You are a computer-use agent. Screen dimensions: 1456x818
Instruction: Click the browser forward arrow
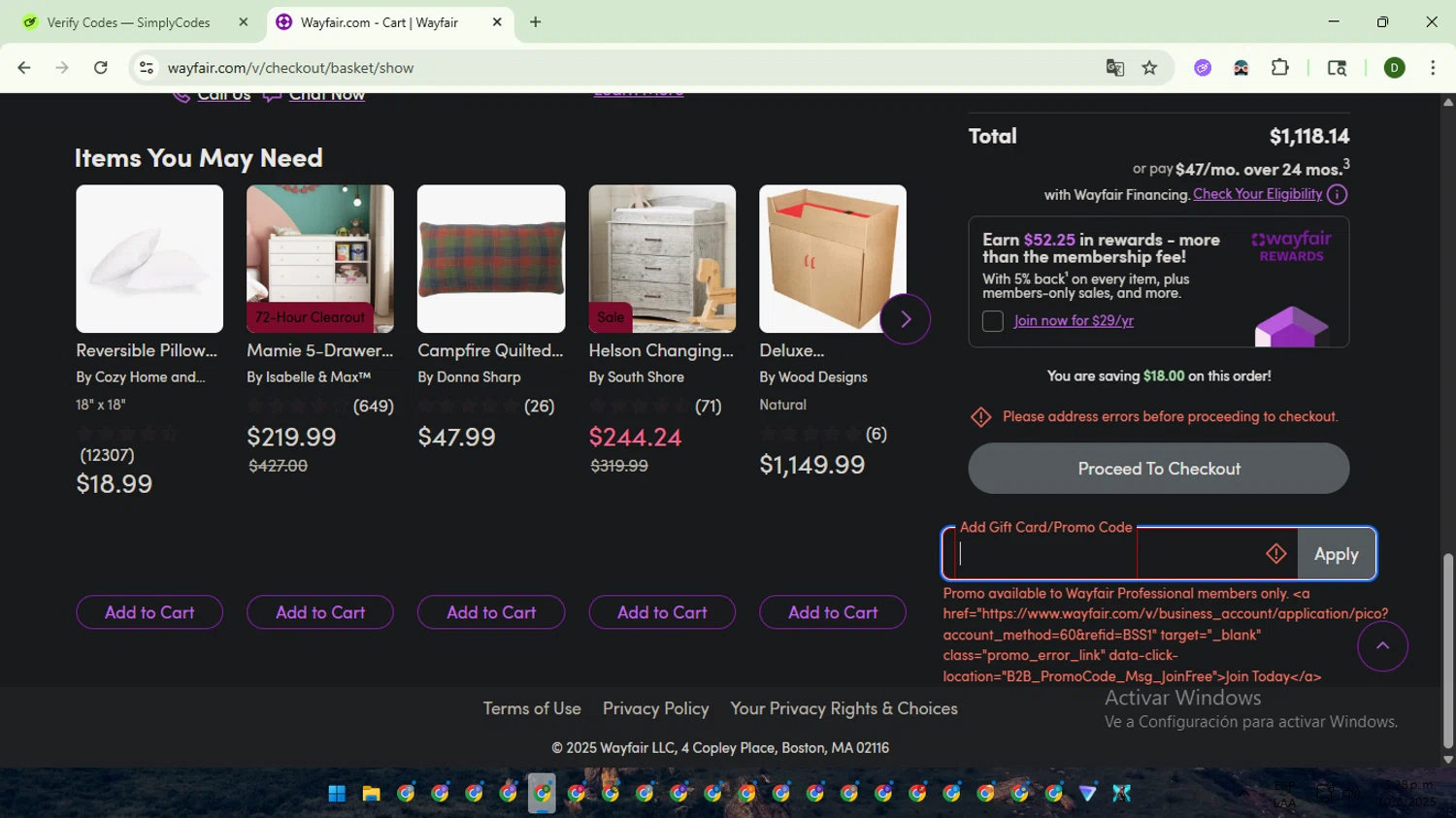62,68
